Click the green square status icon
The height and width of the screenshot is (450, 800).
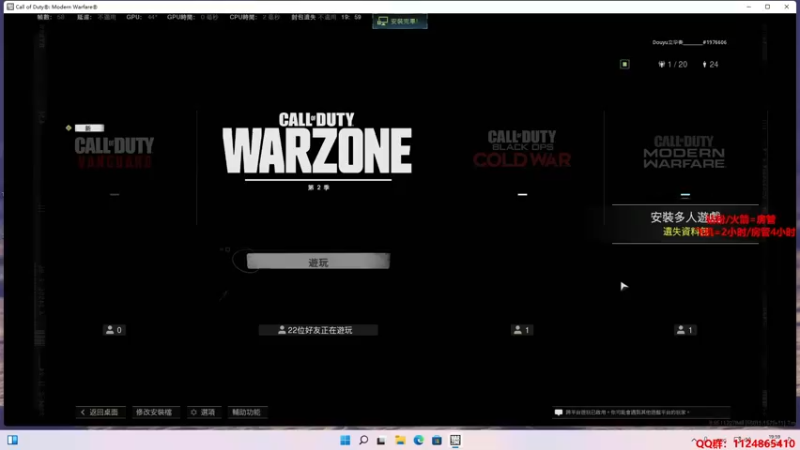coord(624,64)
